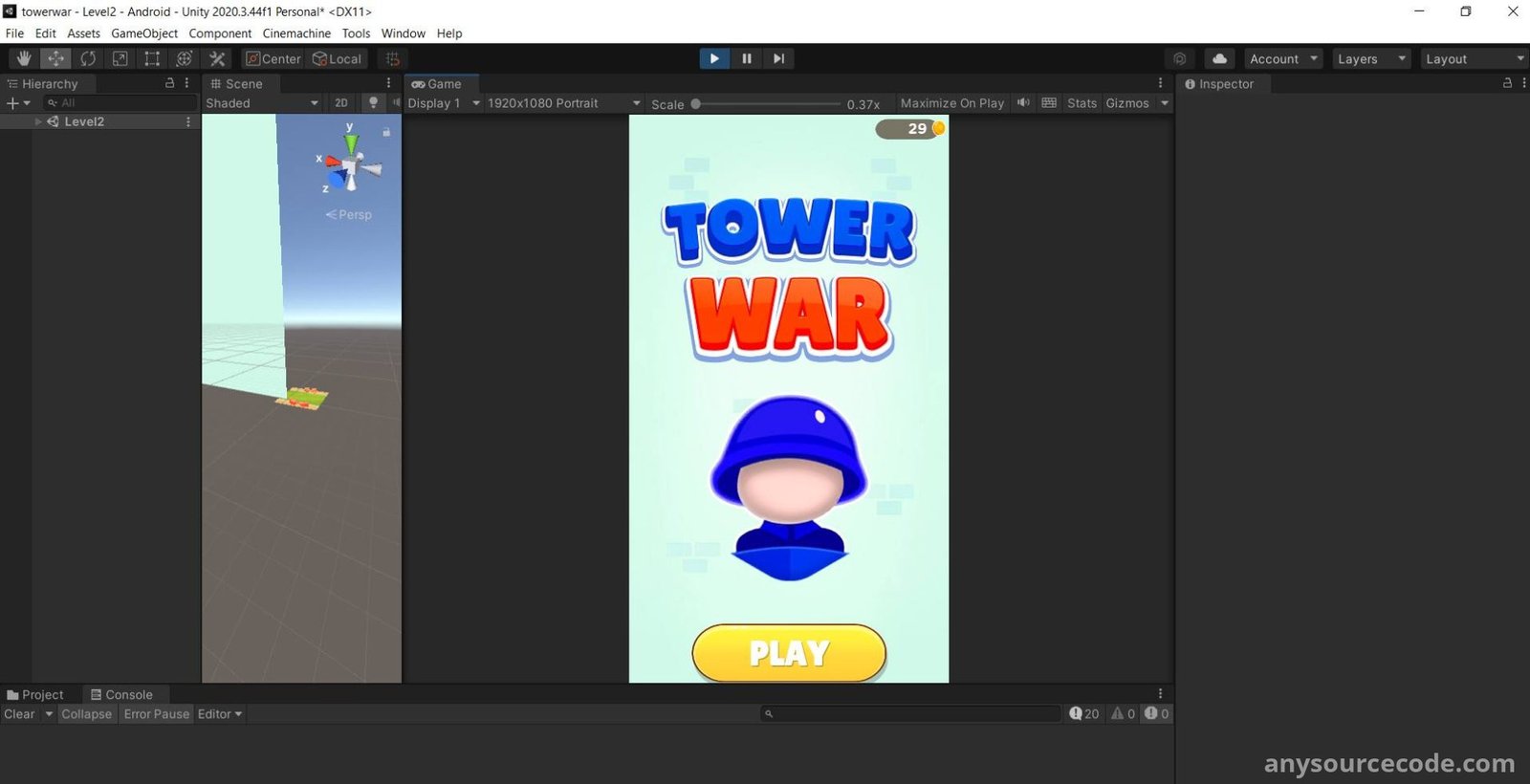
Task: Toggle scene lighting bulb icon
Action: click(x=374, y=102)
